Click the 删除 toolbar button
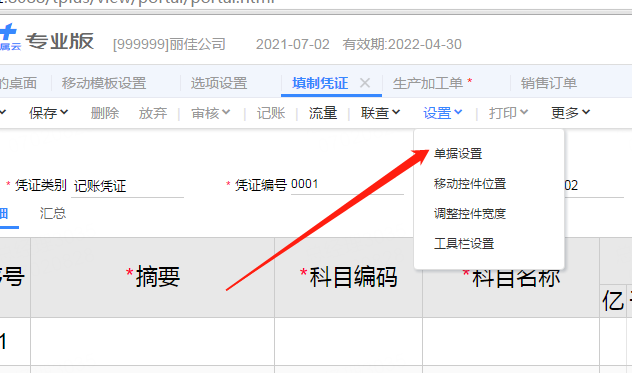Image resolution: width=632 pixels, height=373 pixels. pos(105,113)
